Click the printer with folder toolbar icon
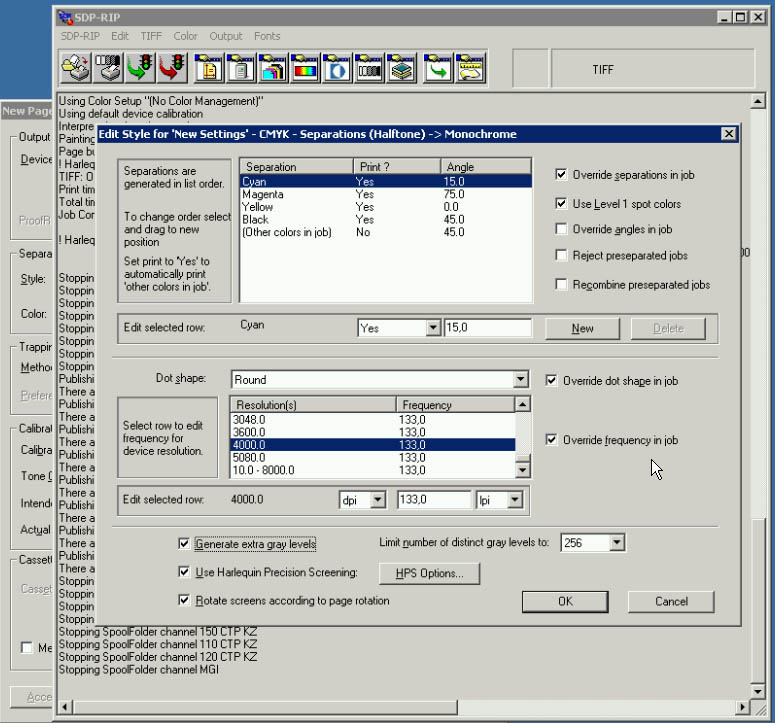This screenshot has width=775, height=723. pos(77,68)
